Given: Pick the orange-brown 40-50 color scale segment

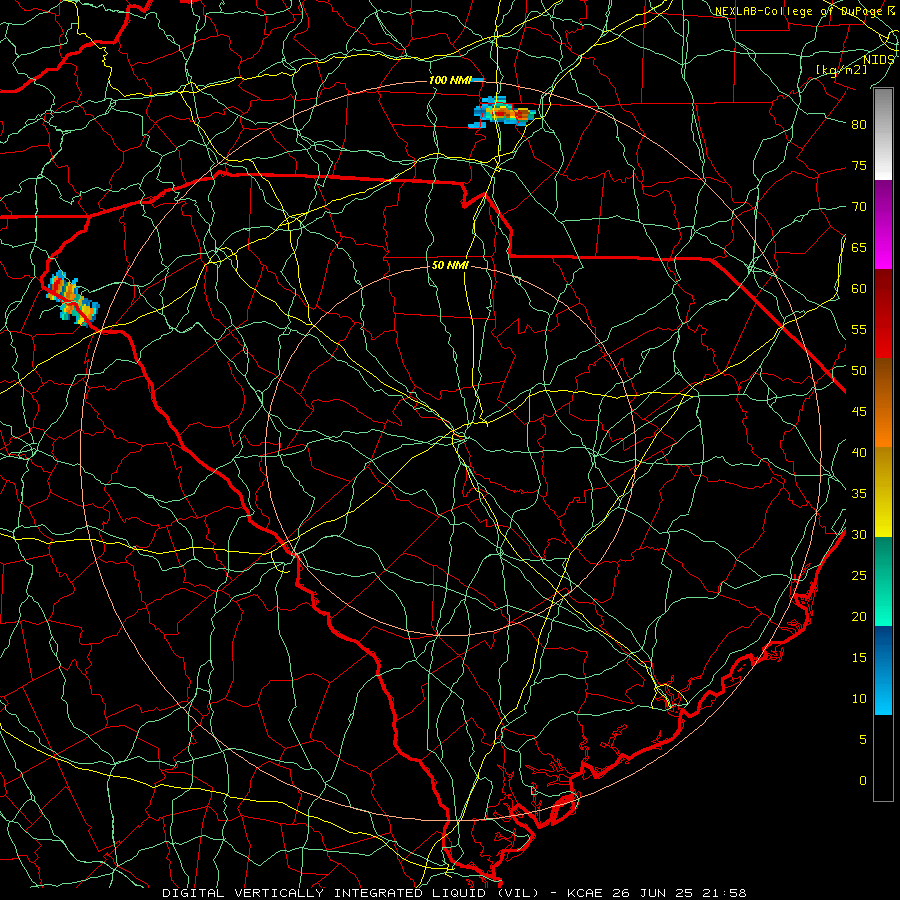Looking at the screenshot, I should 883,403.
